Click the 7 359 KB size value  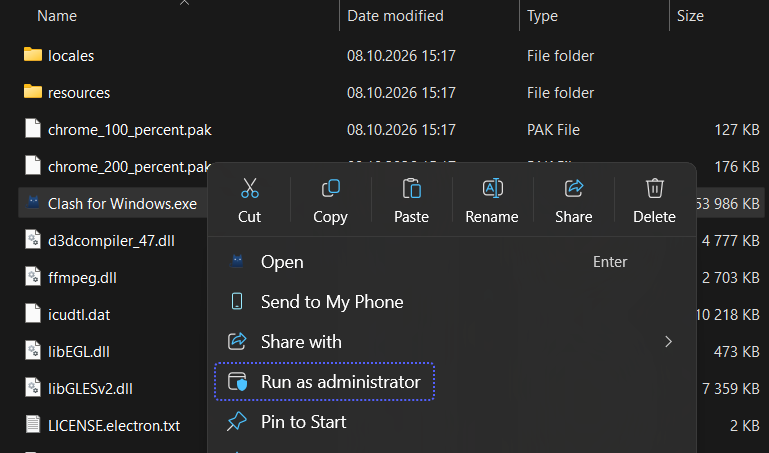point(731,389)
